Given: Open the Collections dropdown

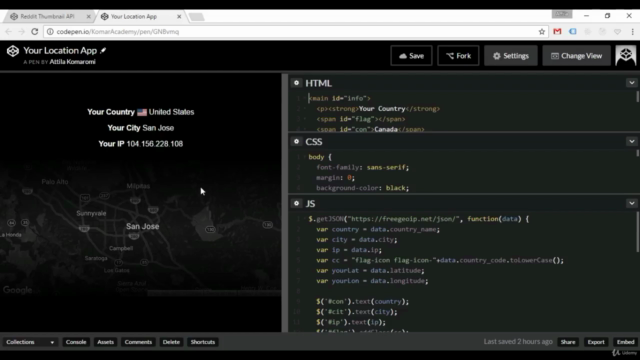Looking at the screenshot, I should coord(30,342).
